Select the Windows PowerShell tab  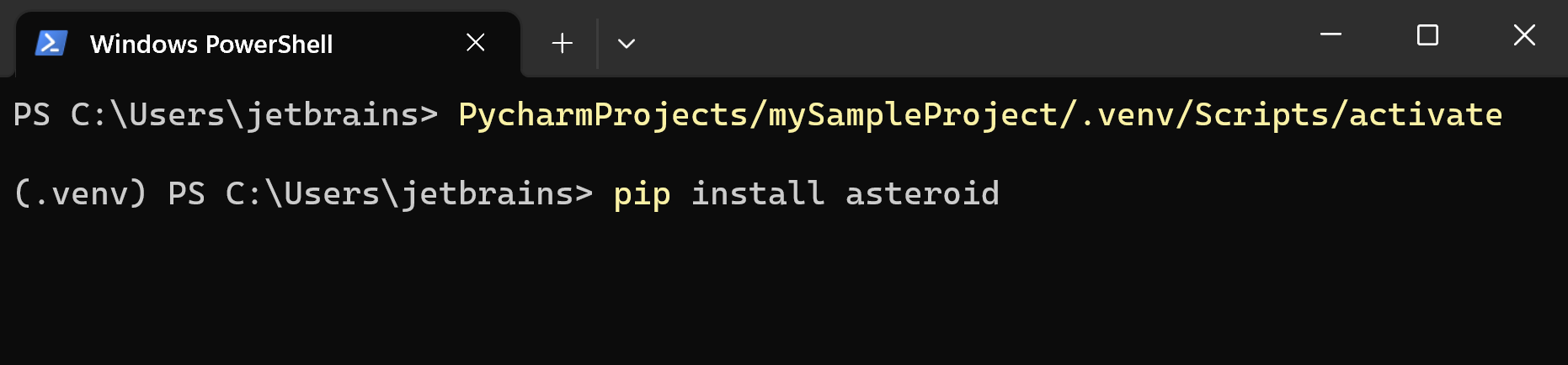click(x=211, y=44)
